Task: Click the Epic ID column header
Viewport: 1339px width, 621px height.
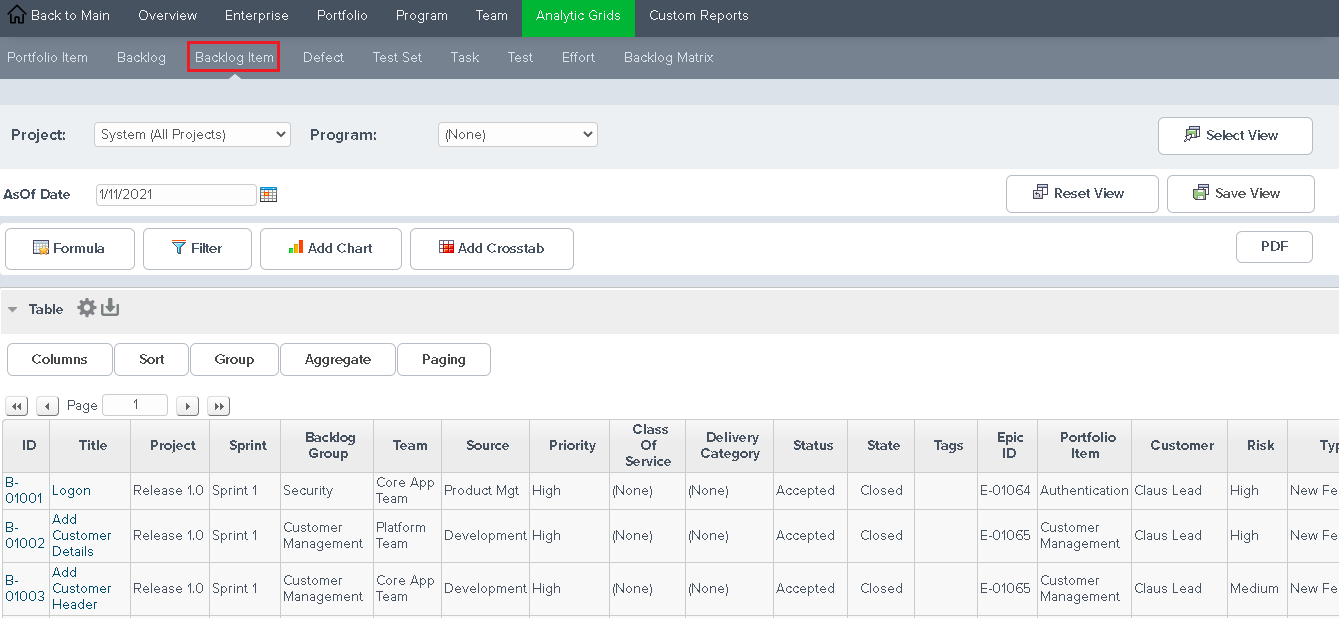Action: click(1009, 446)
